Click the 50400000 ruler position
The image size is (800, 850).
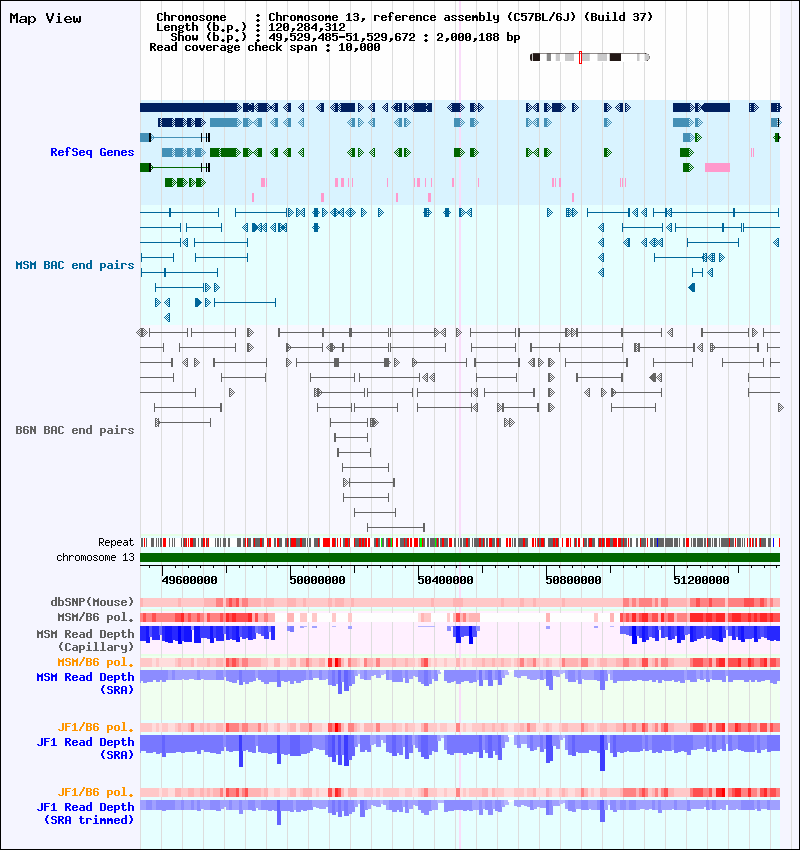coord(446,580)
